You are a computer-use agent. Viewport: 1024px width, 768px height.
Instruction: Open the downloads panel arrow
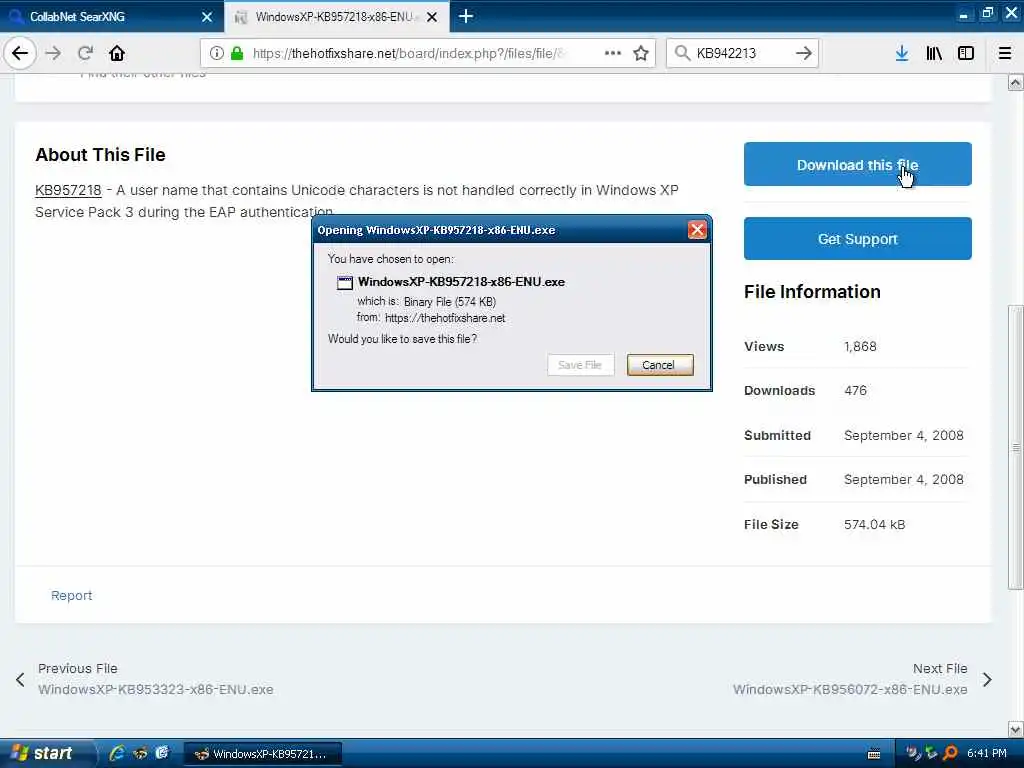902,54
